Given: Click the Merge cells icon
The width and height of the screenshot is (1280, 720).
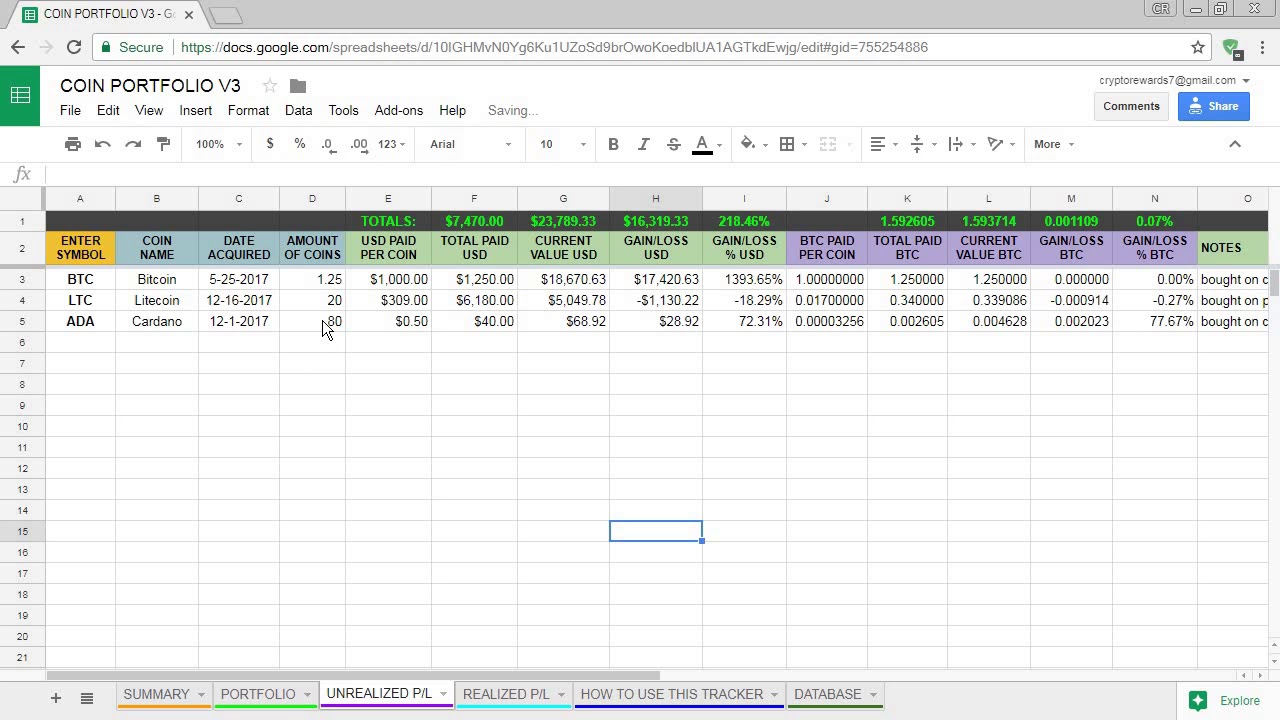Looking at the screenshot, I should point(827,144).
